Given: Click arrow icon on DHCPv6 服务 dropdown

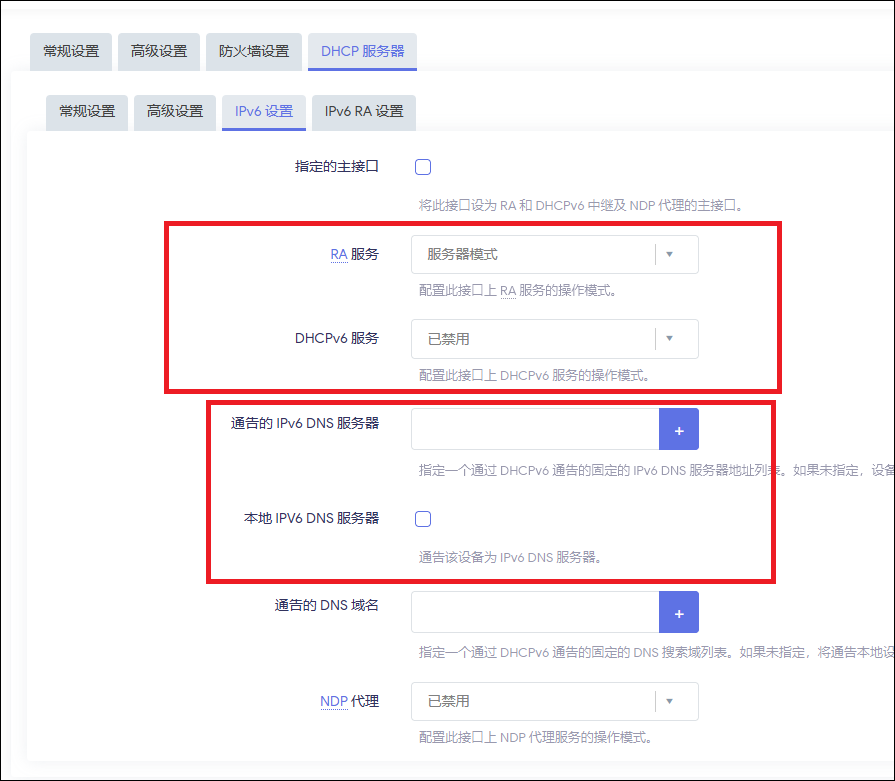Looking at the screenshot, I should [x=670, y=339].
